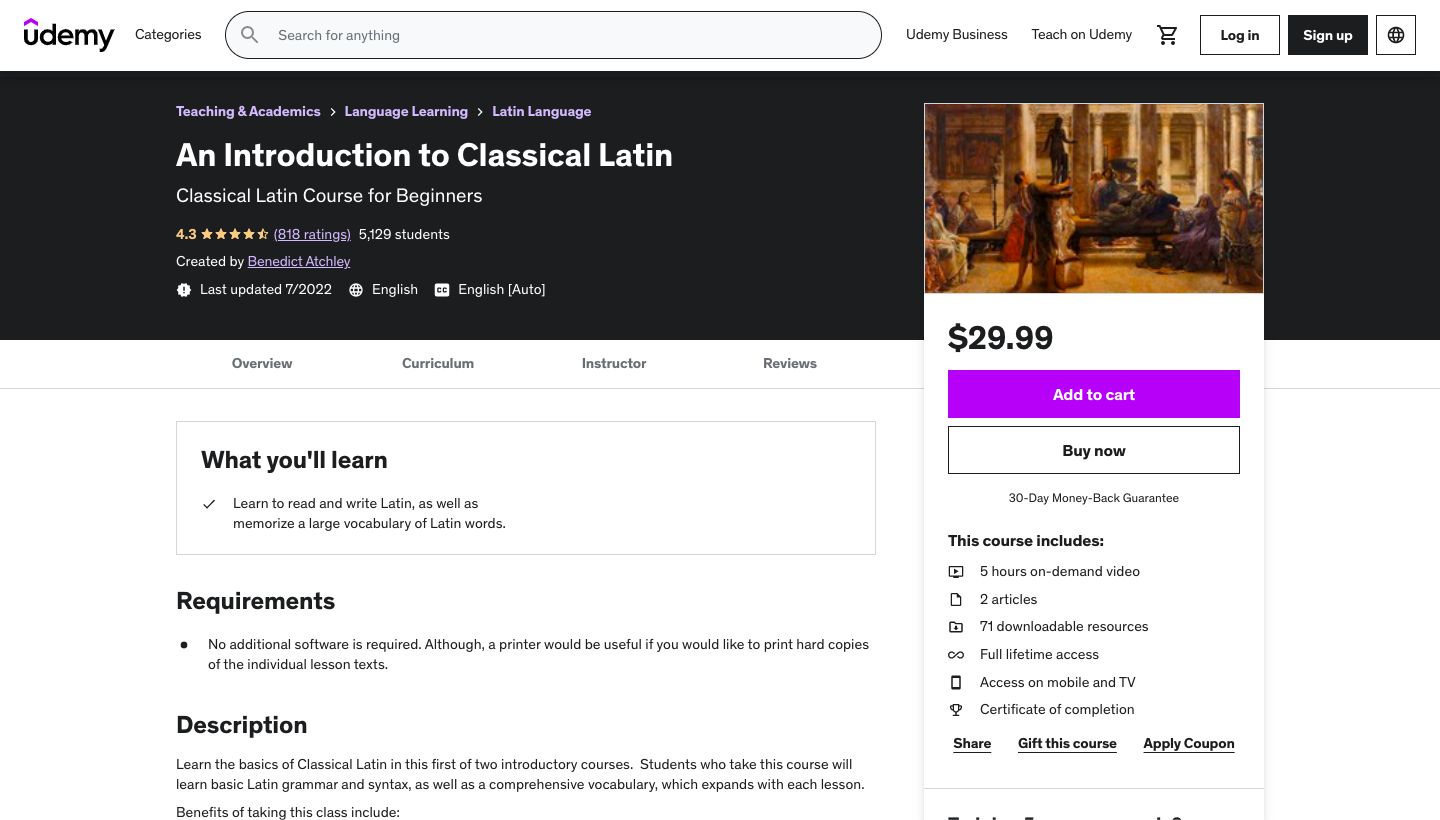Click the certificate trophy icon
Screen dimensions: 1440x820
(x=956, y=710)
